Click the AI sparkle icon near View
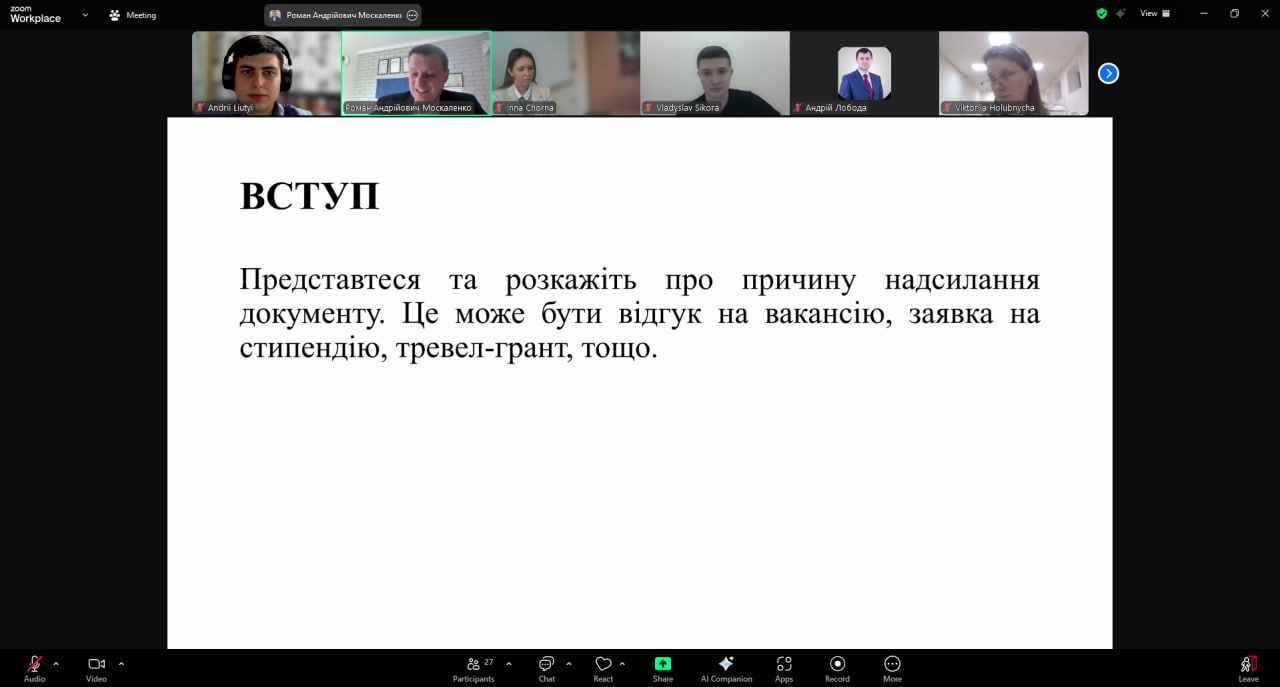This screenshot has height=687, width=1280. pos(1121,14)
